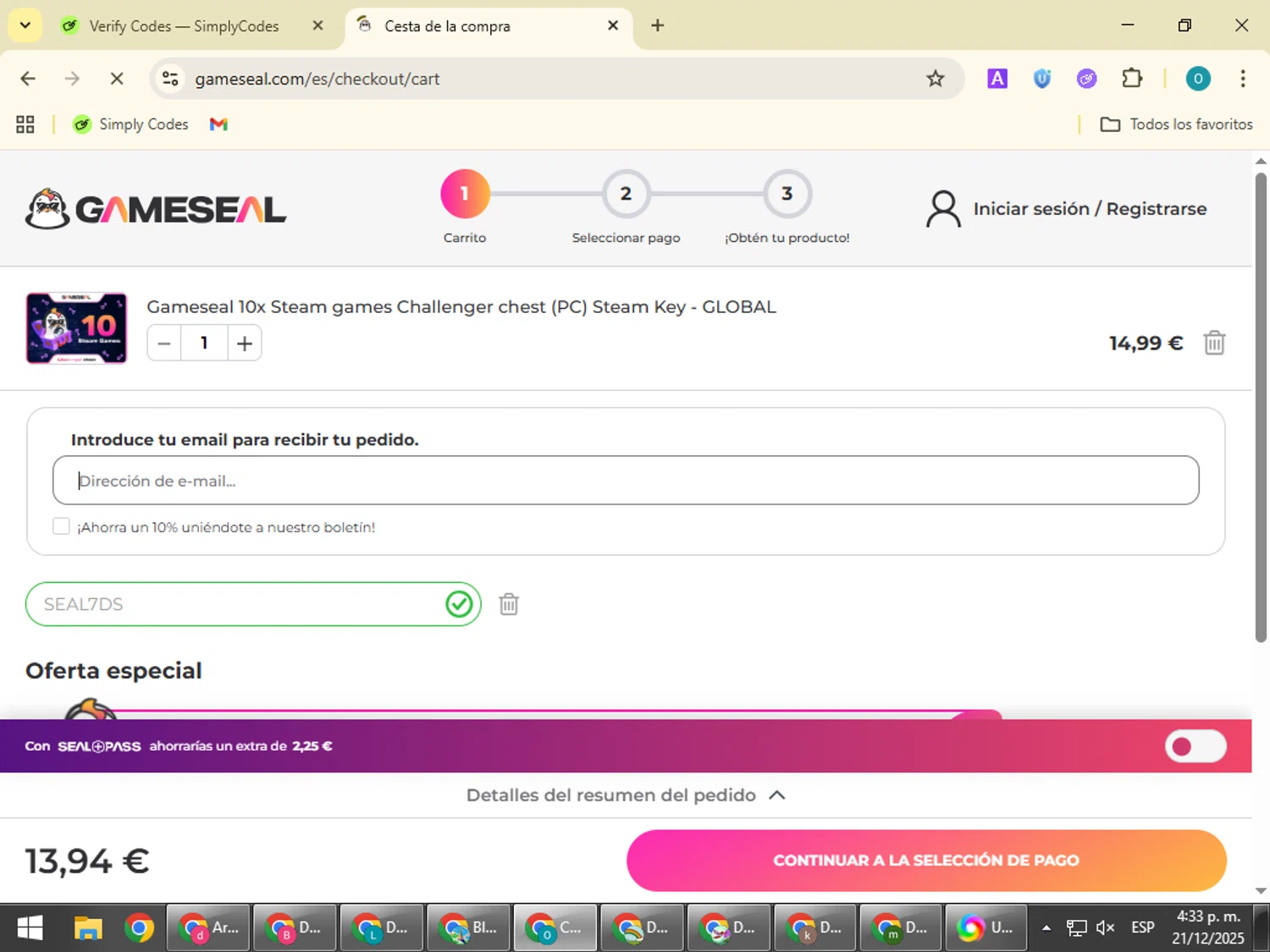The image size is (1270, 952).
Task: Open Todos los favoritos folder
Action: [x=1176, y=124]
